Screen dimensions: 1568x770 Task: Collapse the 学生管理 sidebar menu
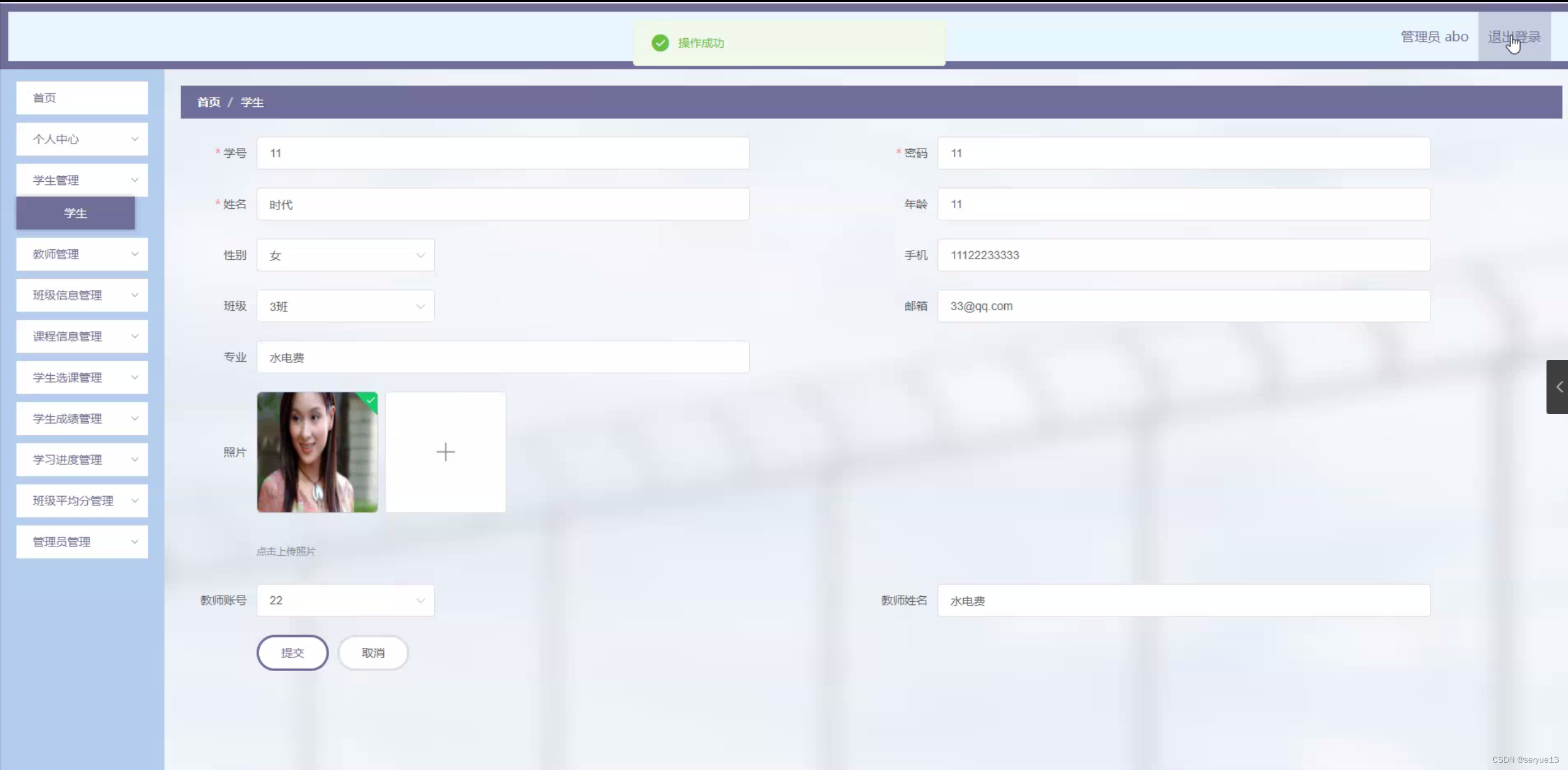[x=82, y=179]
